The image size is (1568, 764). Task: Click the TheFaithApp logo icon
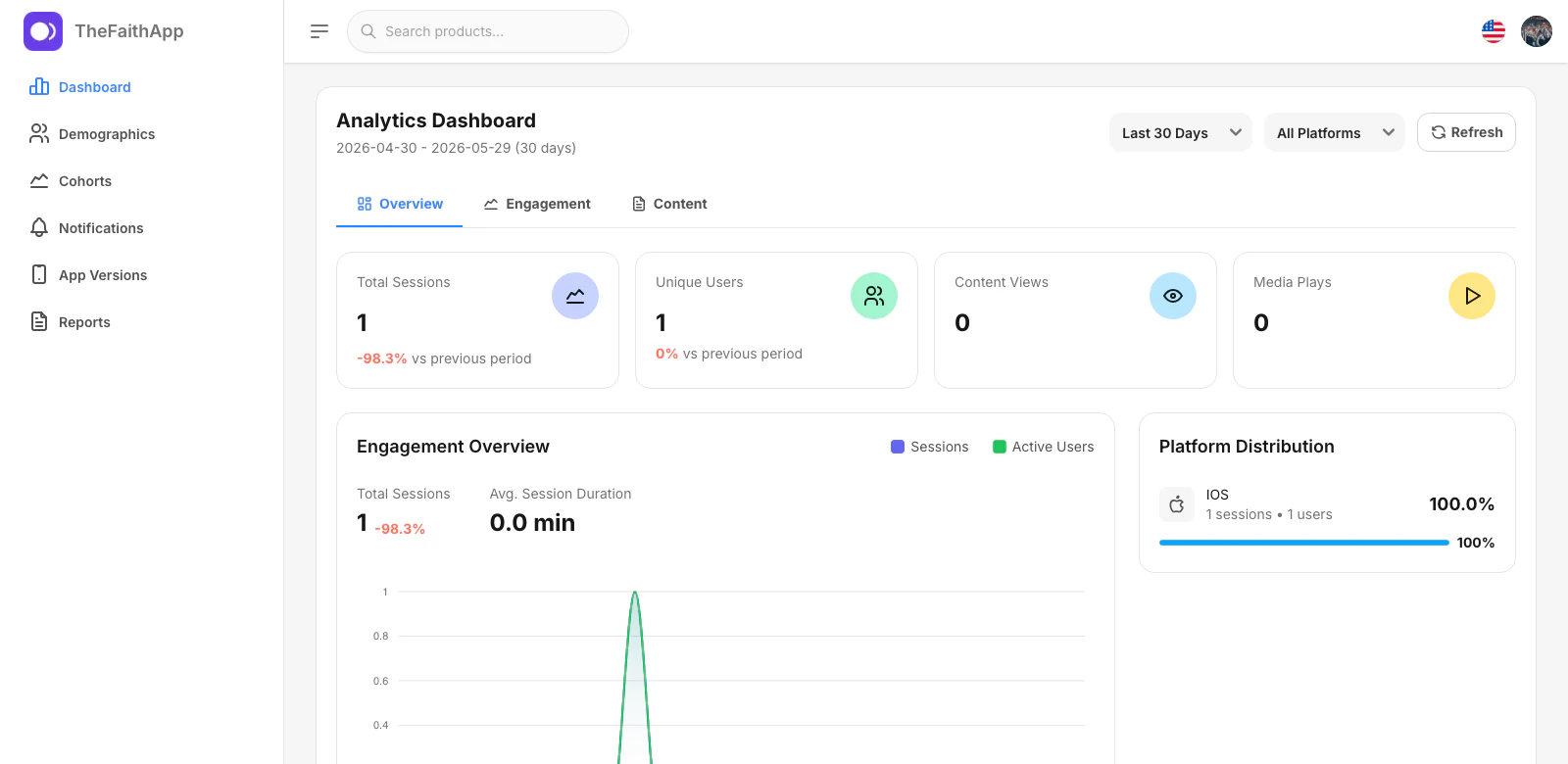43,31
